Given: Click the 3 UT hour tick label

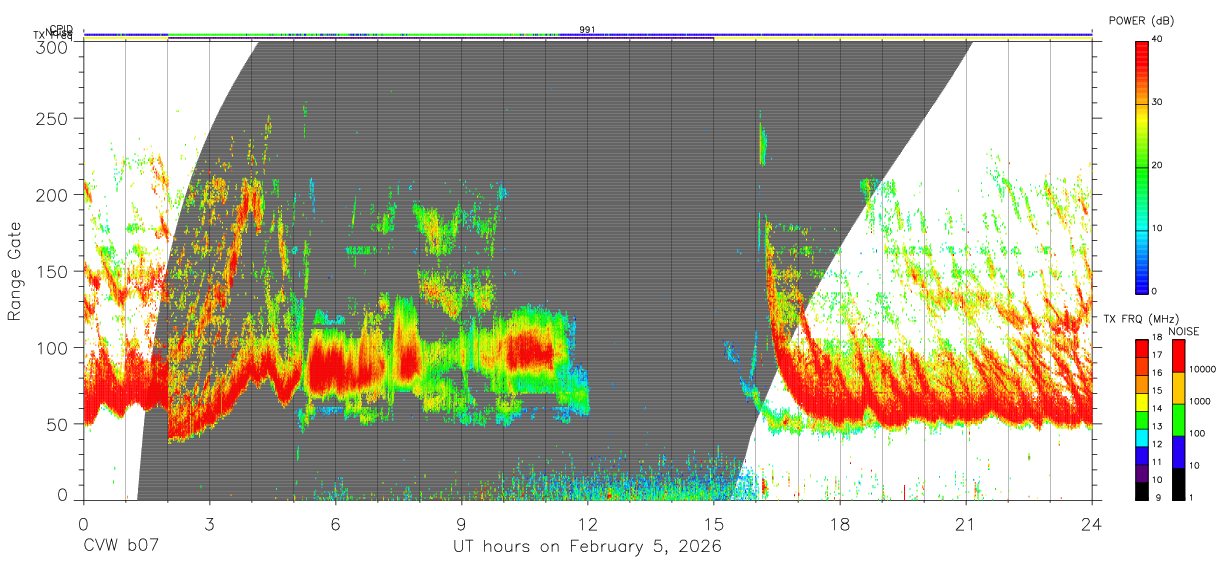Looking at the screenshot, I should point(209,522).
